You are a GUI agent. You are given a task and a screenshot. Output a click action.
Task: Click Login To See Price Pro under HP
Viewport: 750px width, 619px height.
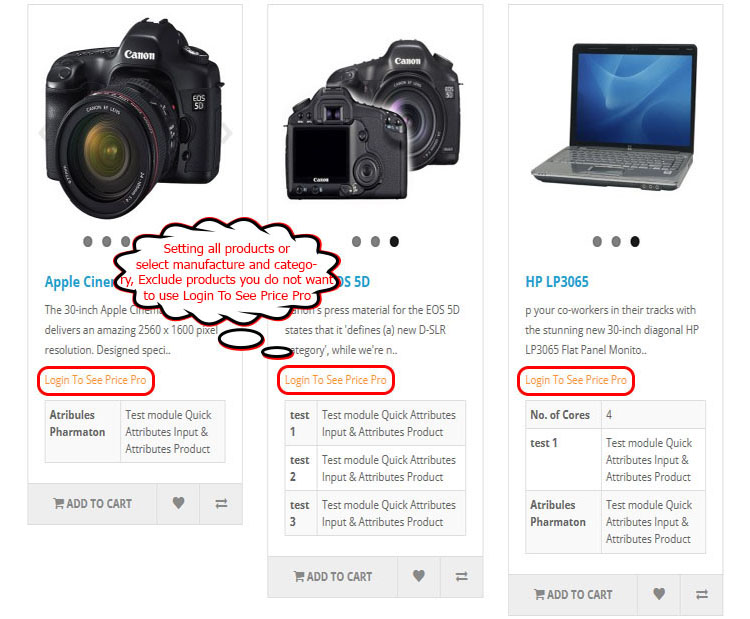[x=576, y=380]
